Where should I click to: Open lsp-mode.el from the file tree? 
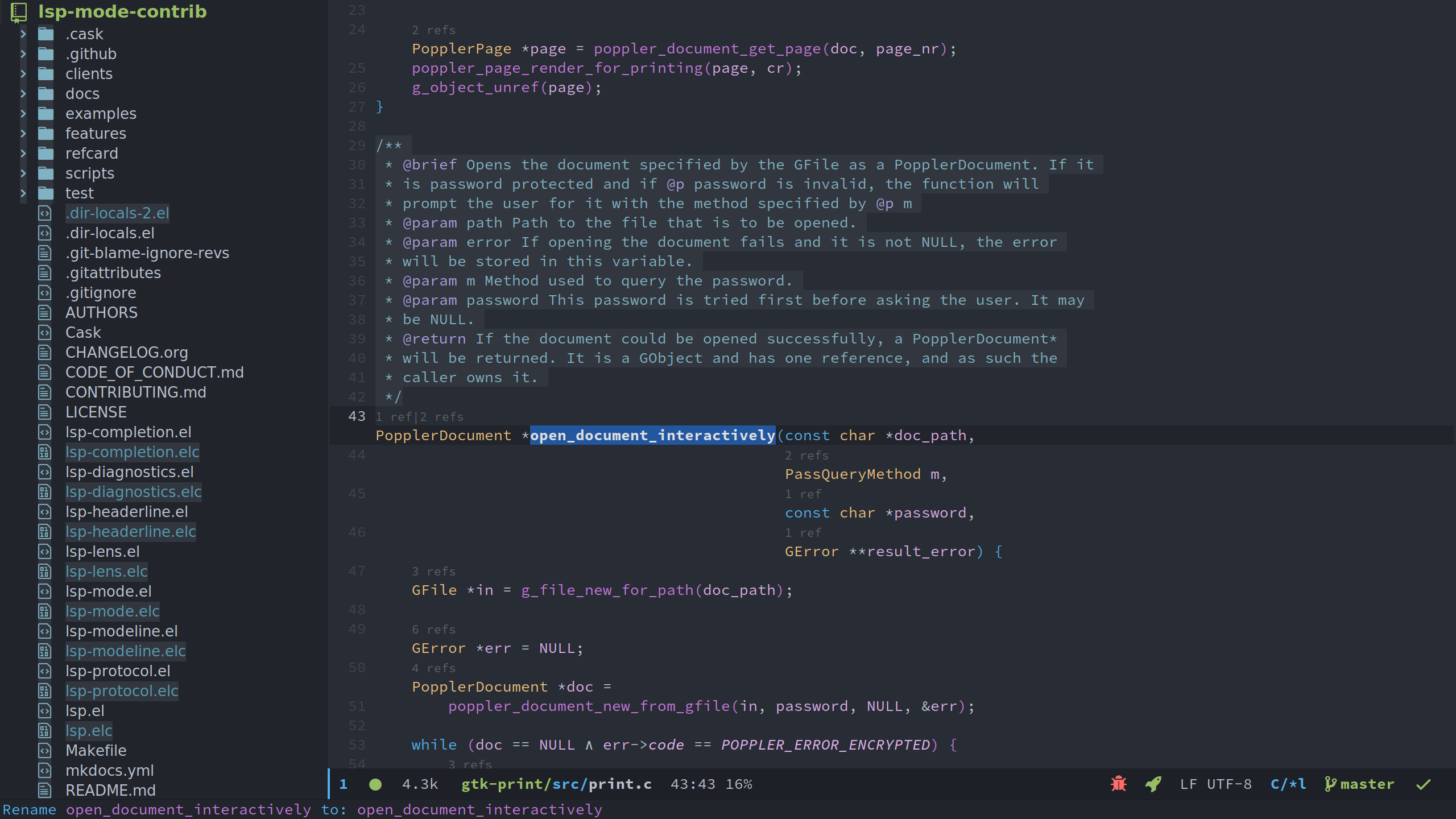coord(108,591)
